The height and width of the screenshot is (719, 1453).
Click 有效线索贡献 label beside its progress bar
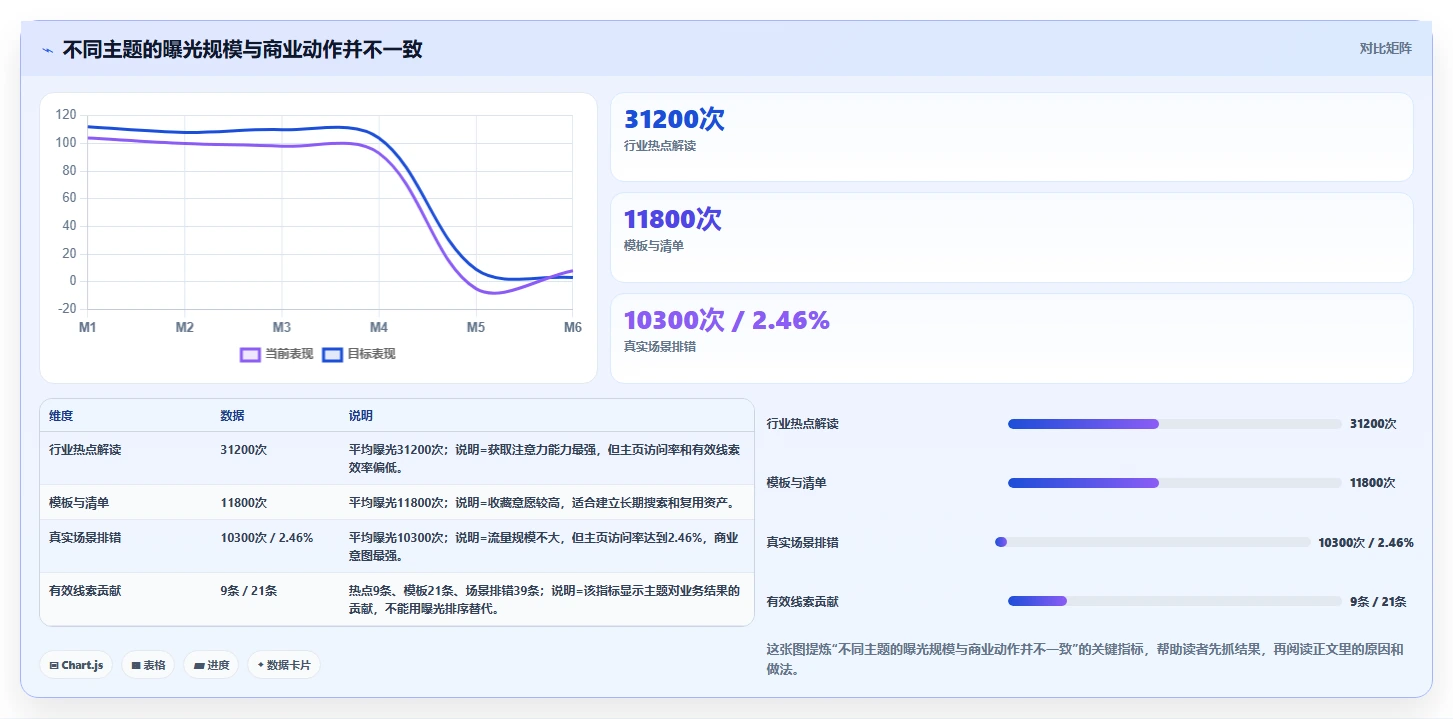click(x=803, y=601)
